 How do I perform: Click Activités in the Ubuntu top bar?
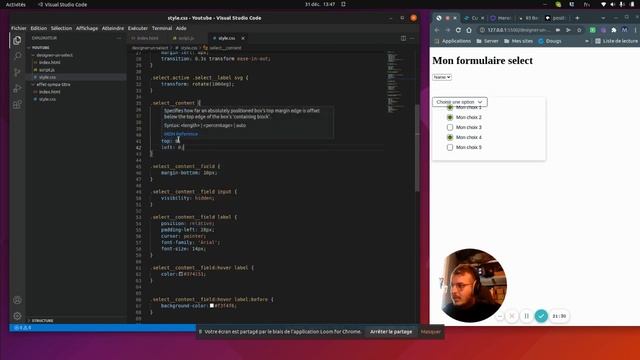pyautogui.click(x=16, y=4)
